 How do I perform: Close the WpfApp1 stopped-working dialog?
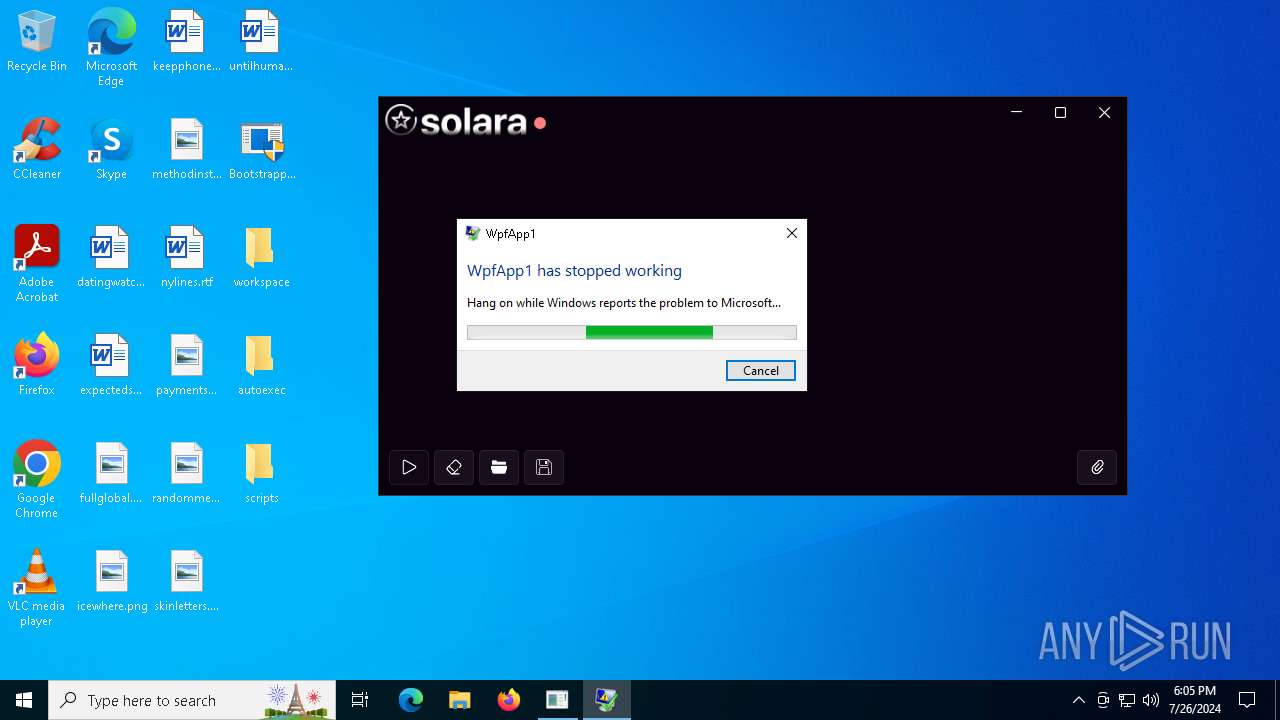pyautogui.click(x=792, y=233)
